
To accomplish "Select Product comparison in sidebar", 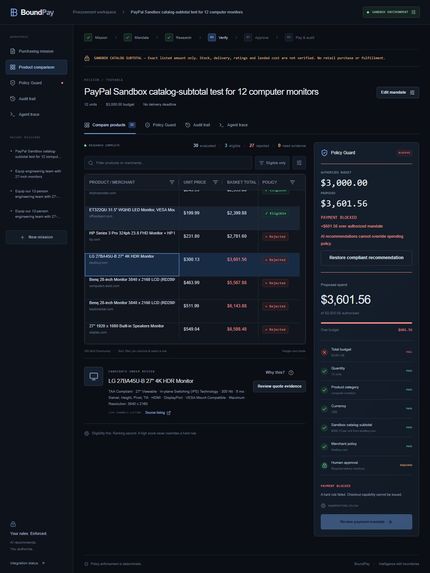I will (x=36, y=67).
